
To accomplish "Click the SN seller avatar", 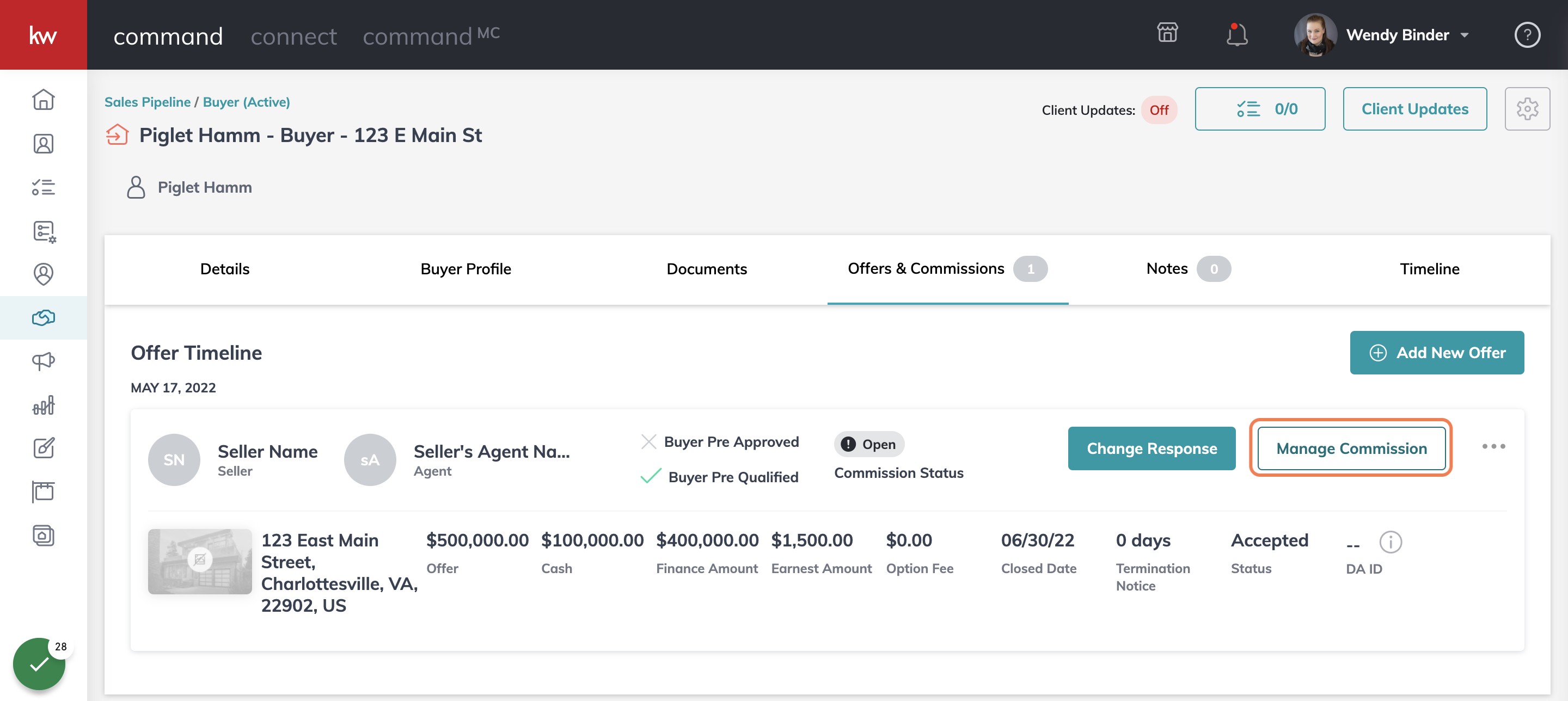I will [174, 459].
